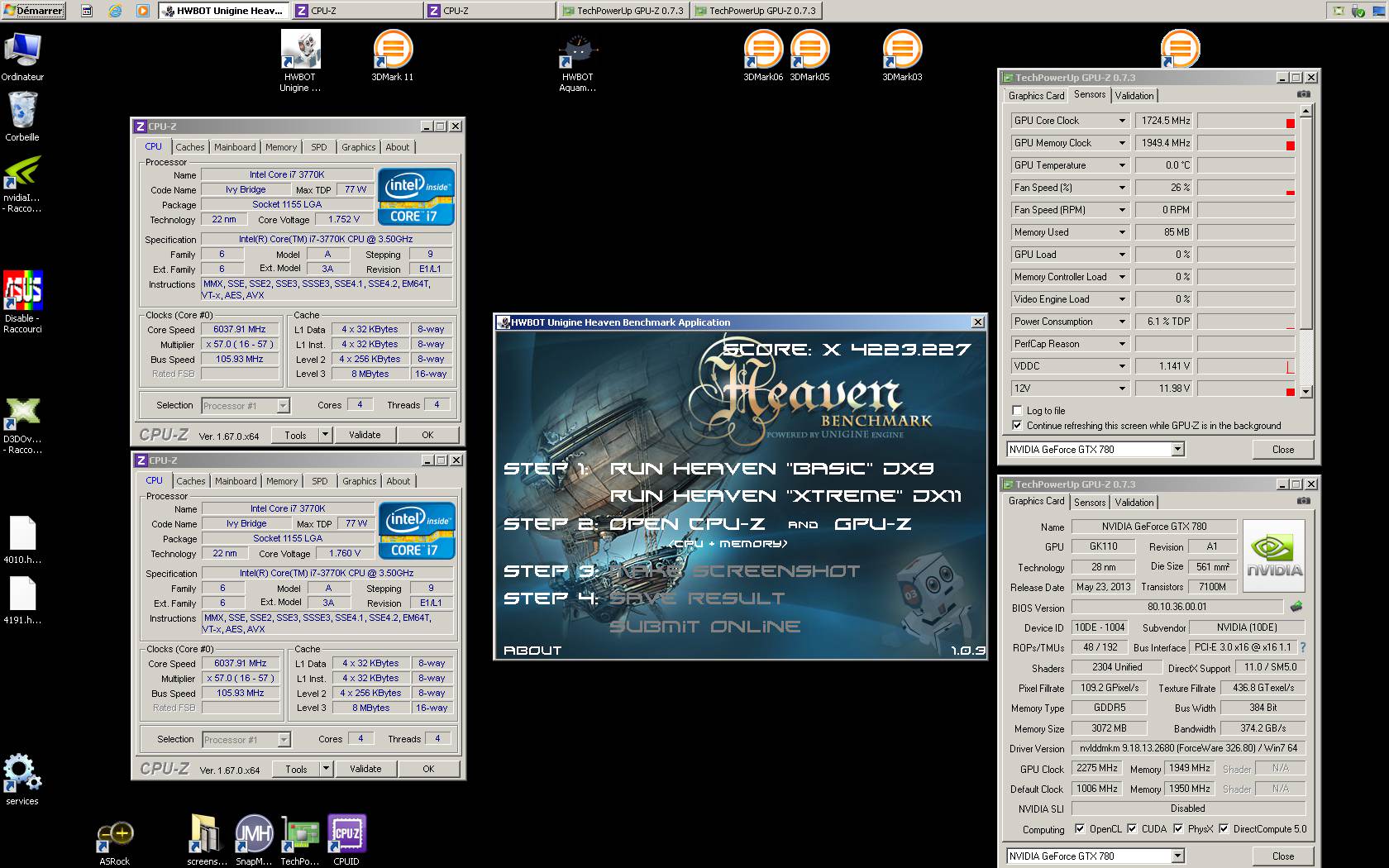The image size is (1389, 868).
Task: Open the Tools dropdown arrow in lower CPU-Z
Action: click(x=326, y=769)
